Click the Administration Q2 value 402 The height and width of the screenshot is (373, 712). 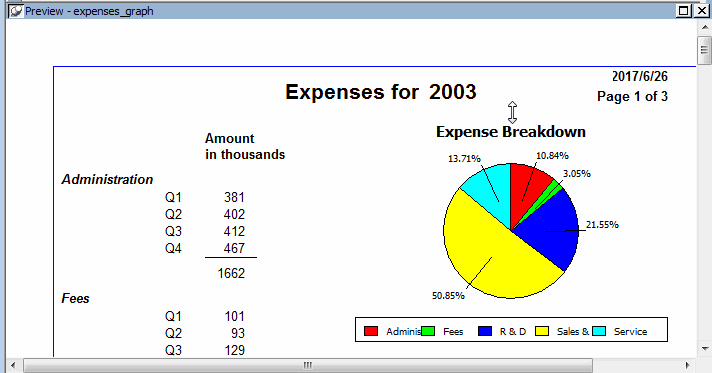(x=234, y=214)
